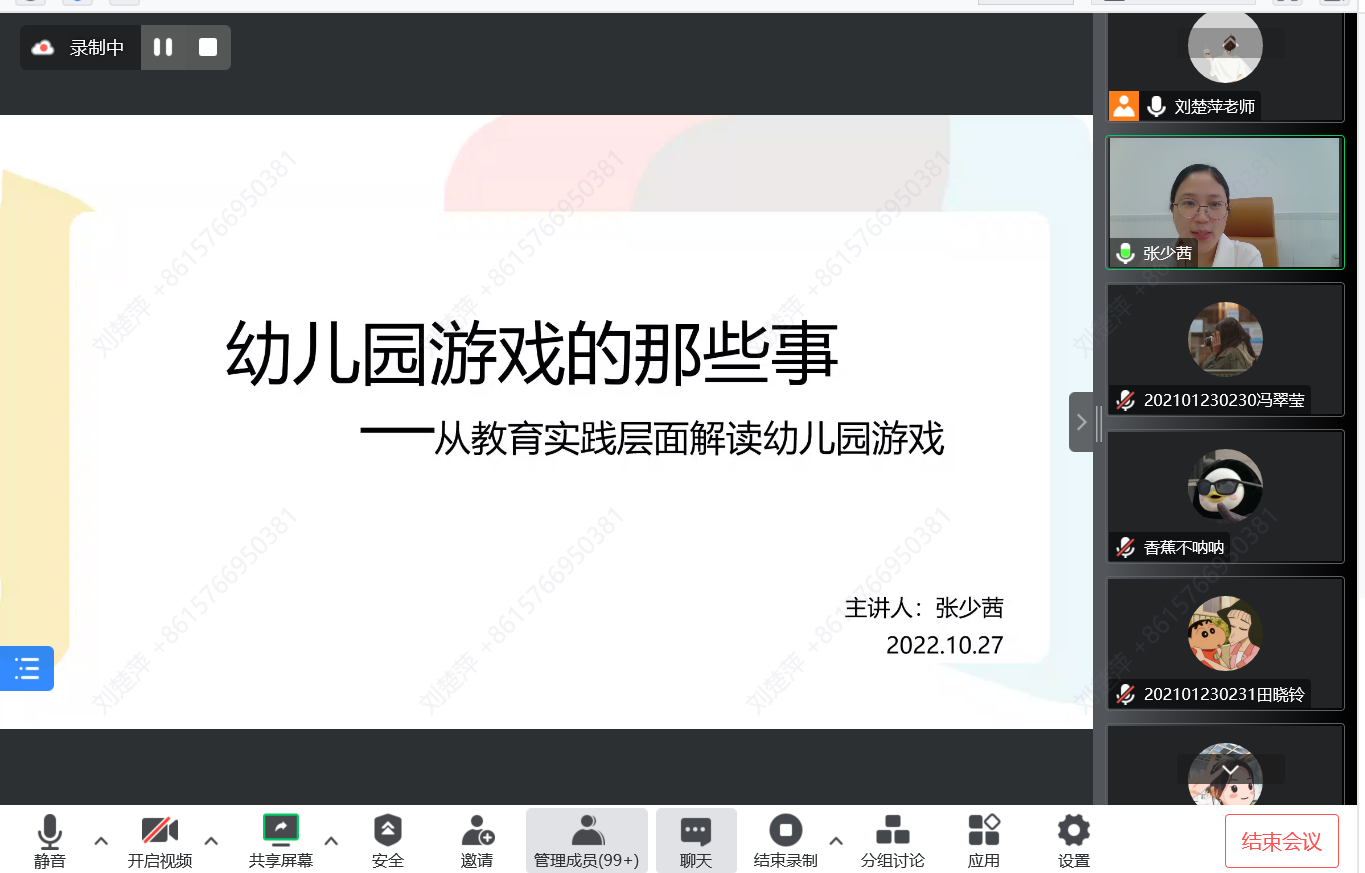Collapse the participant video sidebar
The image size is (1365, 873).
(x=1081, y=422)
